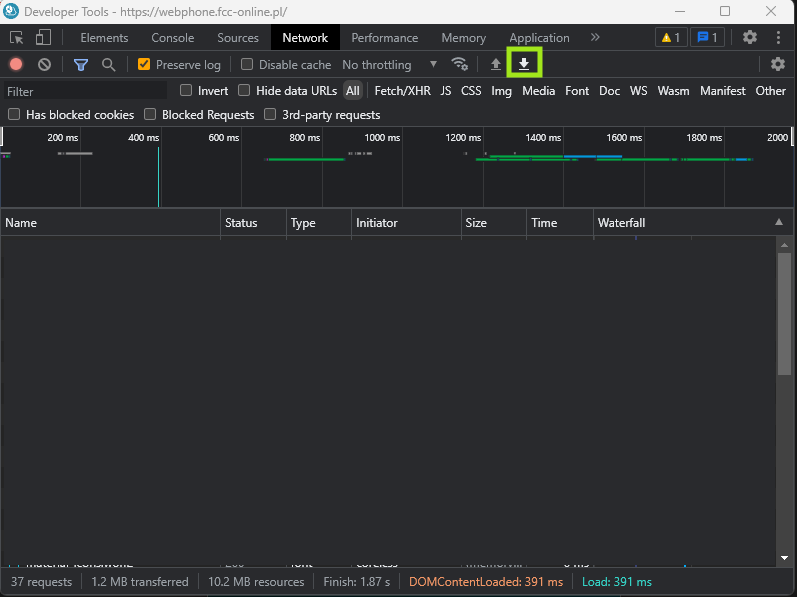The height and width of the screenshot is (597, 797).
Task: Click the inspect element picker icon
Action: (x=17, y=38)
